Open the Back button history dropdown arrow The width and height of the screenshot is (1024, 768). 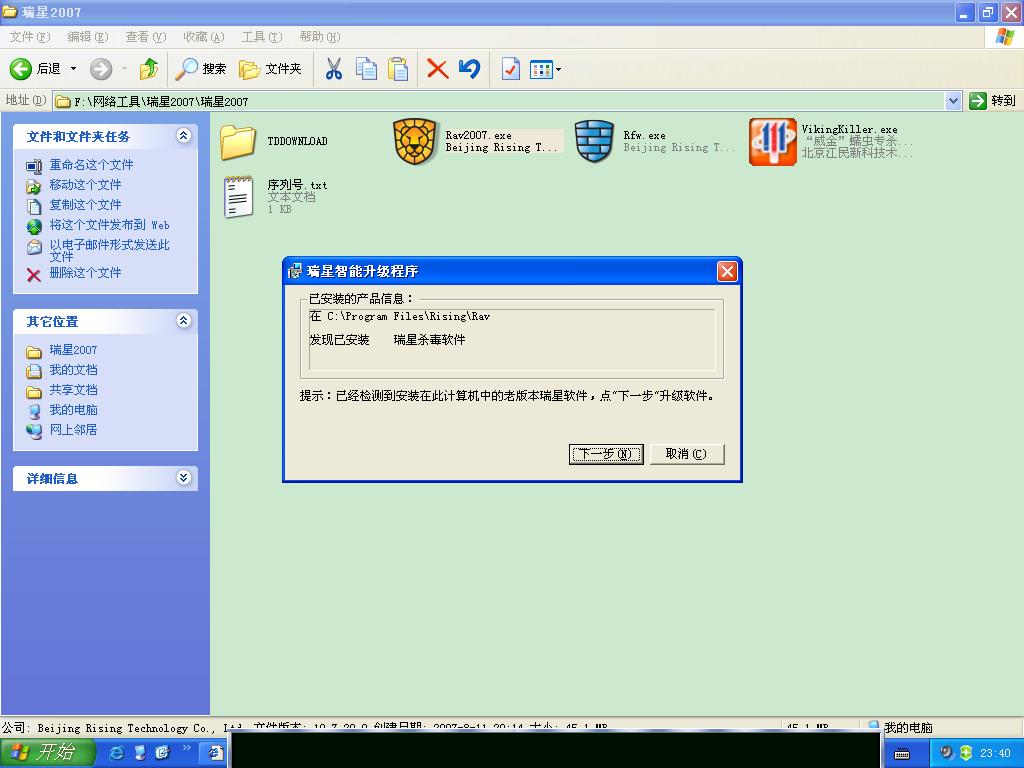pos(73,69)
